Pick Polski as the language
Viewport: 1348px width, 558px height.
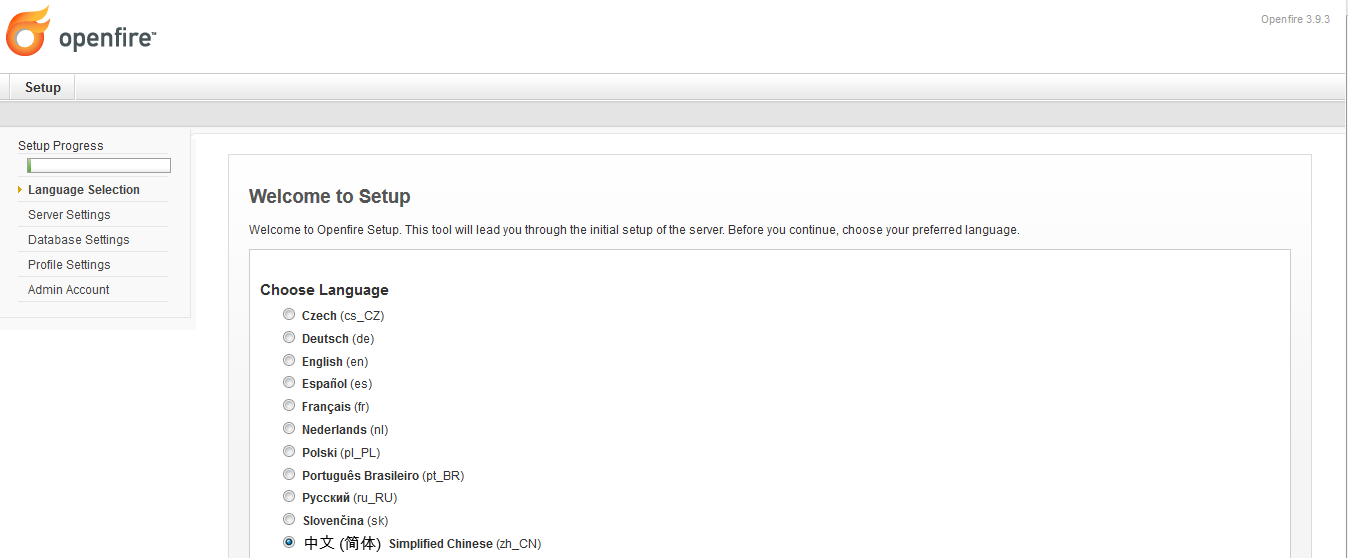coord(289,452)
